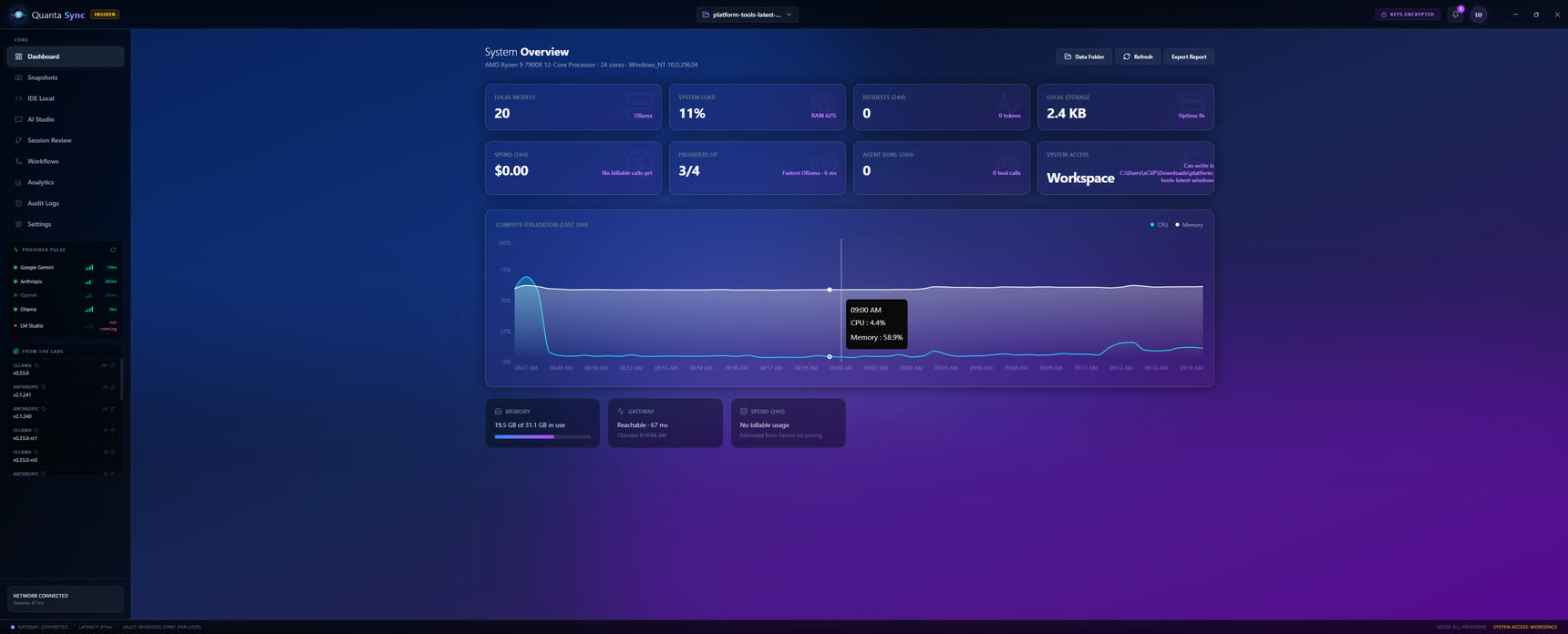Screen dimensions: 1568x634
Task: Click the folder icon in project selector
Action: [706, 15]
